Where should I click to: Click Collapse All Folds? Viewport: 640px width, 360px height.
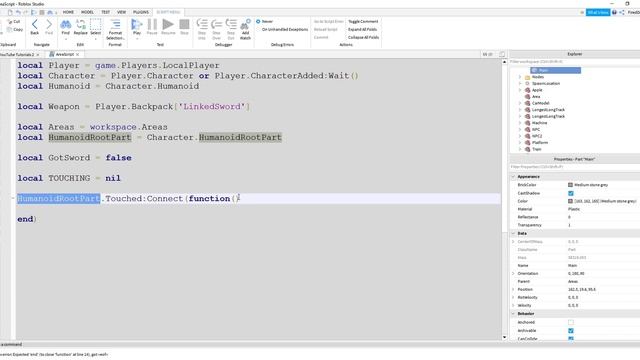pos(363,37)
